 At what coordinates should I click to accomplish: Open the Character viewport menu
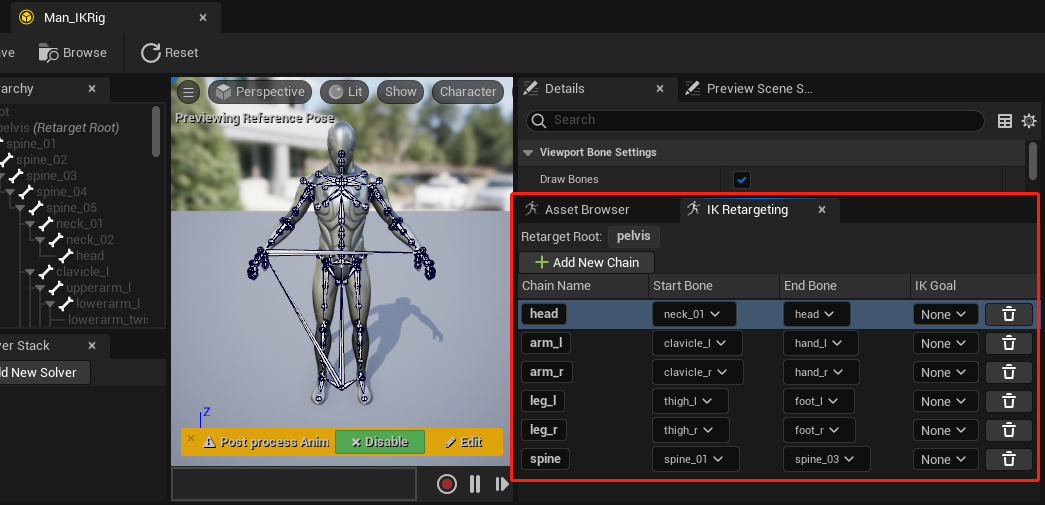[468, 92]
